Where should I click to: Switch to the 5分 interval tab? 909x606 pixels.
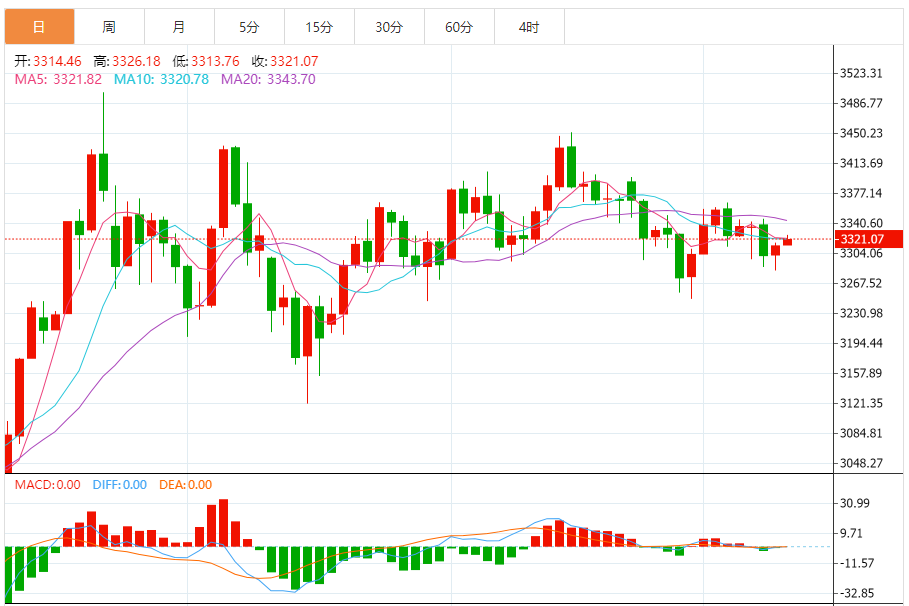pyautogui.click(x=249, y=27)
